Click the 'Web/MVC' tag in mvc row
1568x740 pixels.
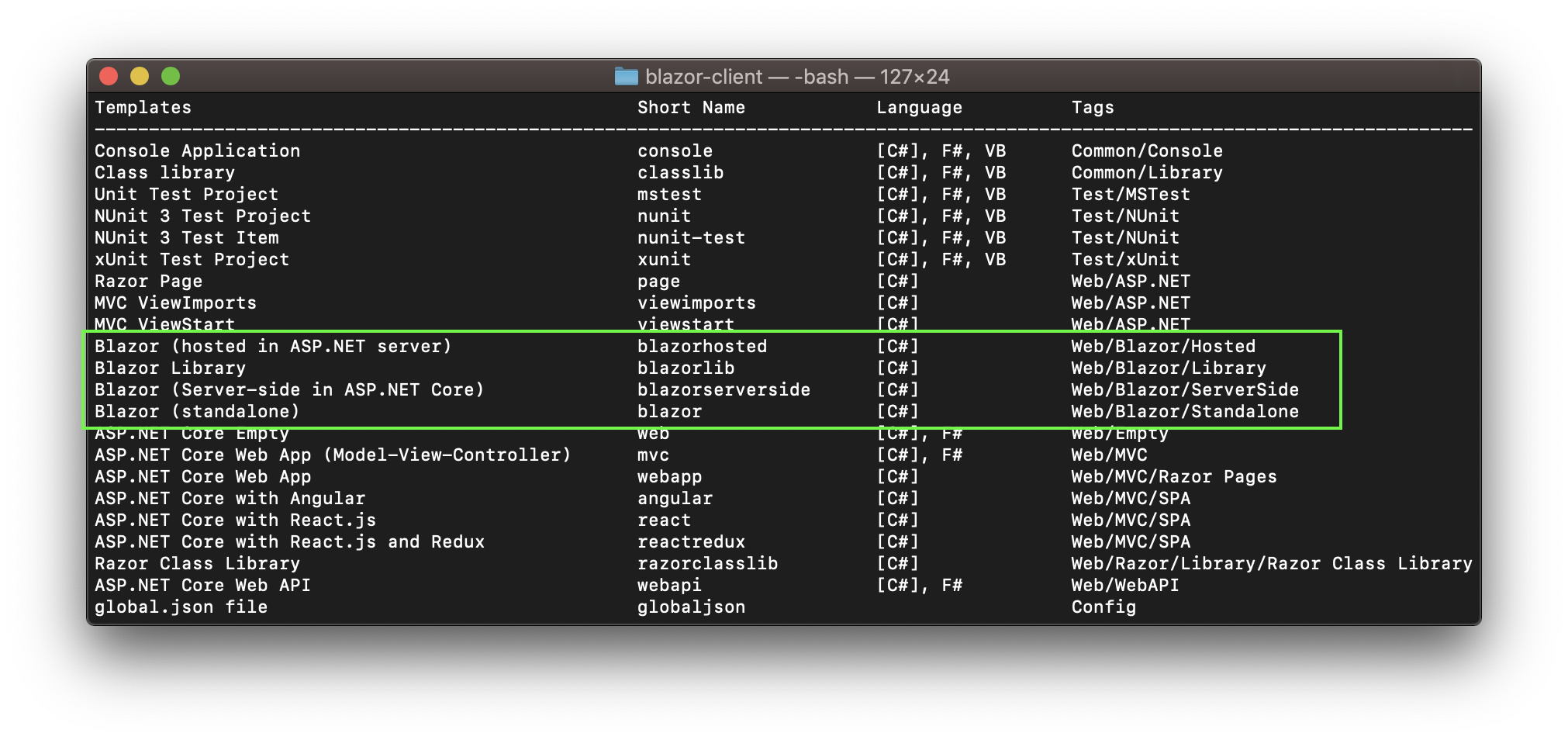tap(1110, 455)
